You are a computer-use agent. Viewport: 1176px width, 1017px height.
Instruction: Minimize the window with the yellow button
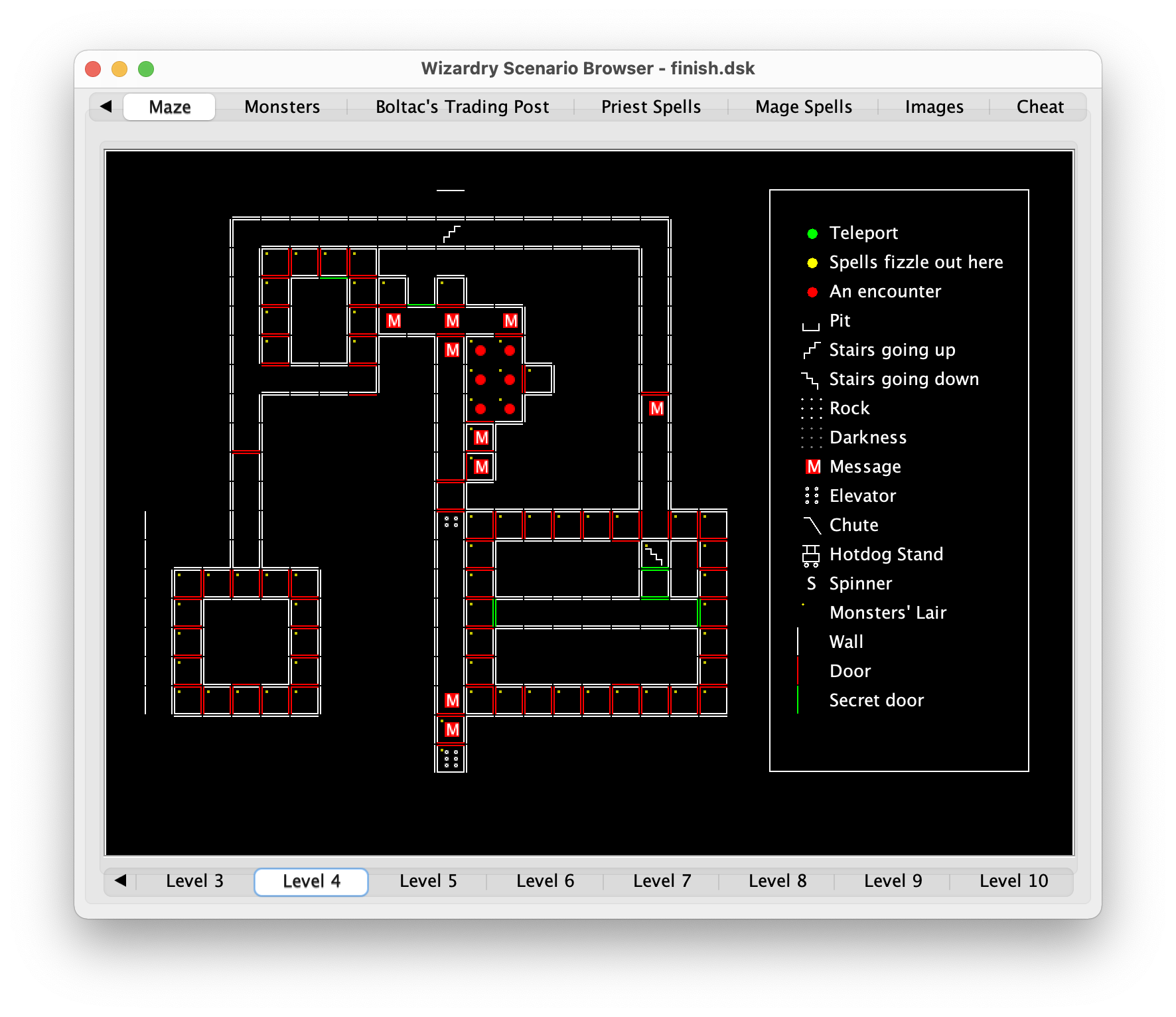tap(119, 69)
